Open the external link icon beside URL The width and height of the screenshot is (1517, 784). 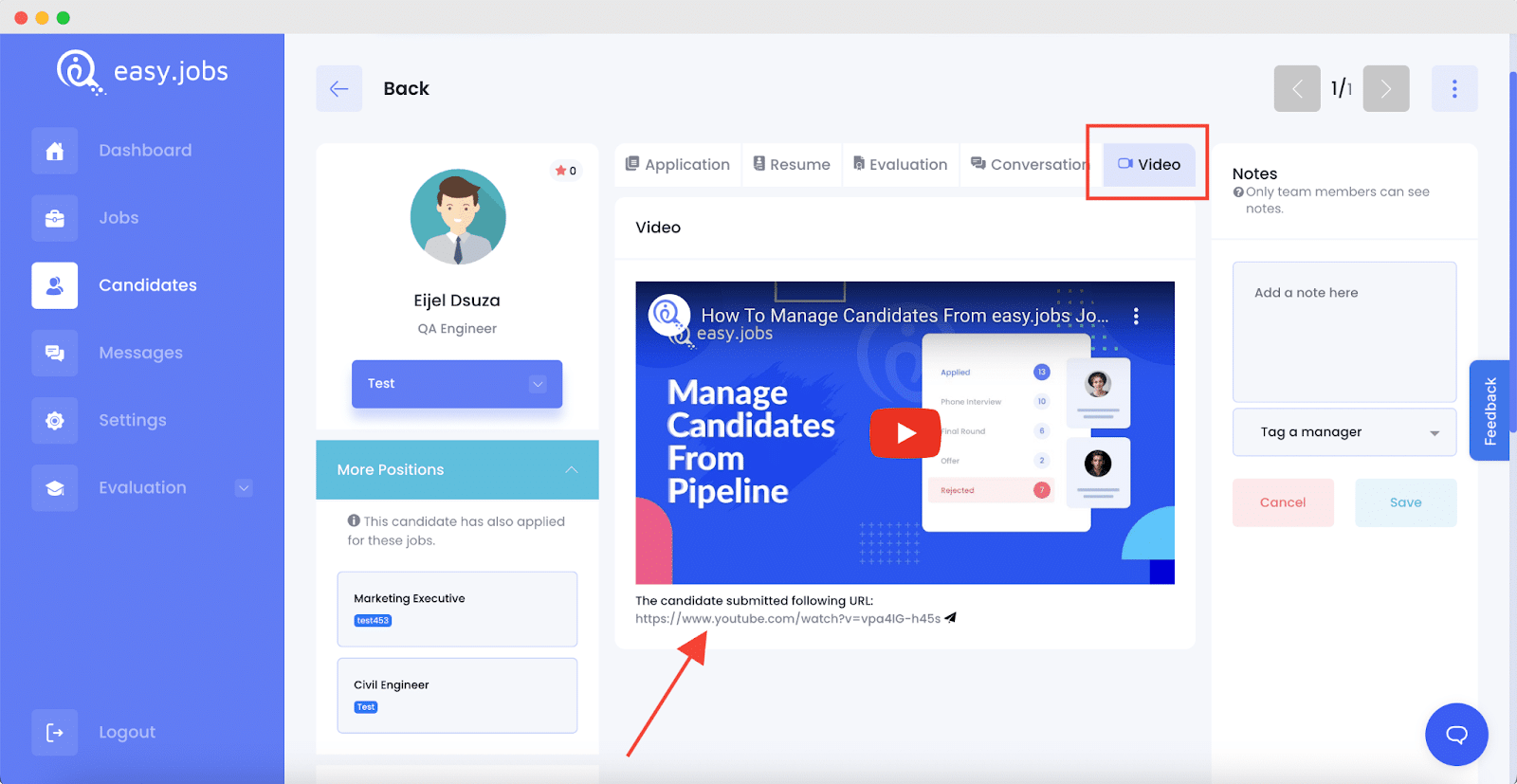(x=951, y=618)
